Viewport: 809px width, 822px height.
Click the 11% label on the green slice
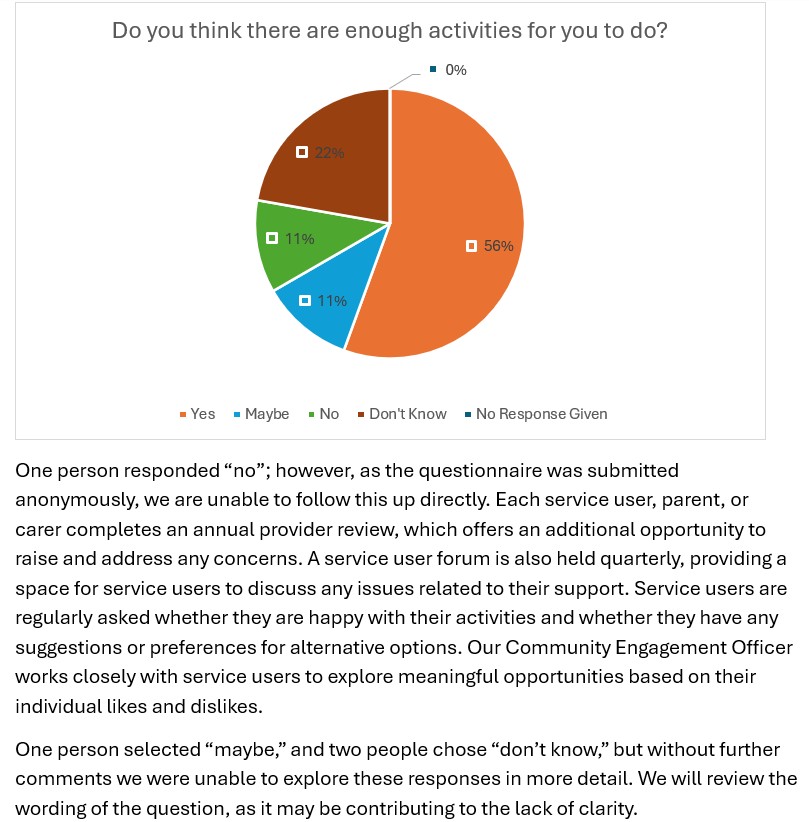click(x=300, y=239)
